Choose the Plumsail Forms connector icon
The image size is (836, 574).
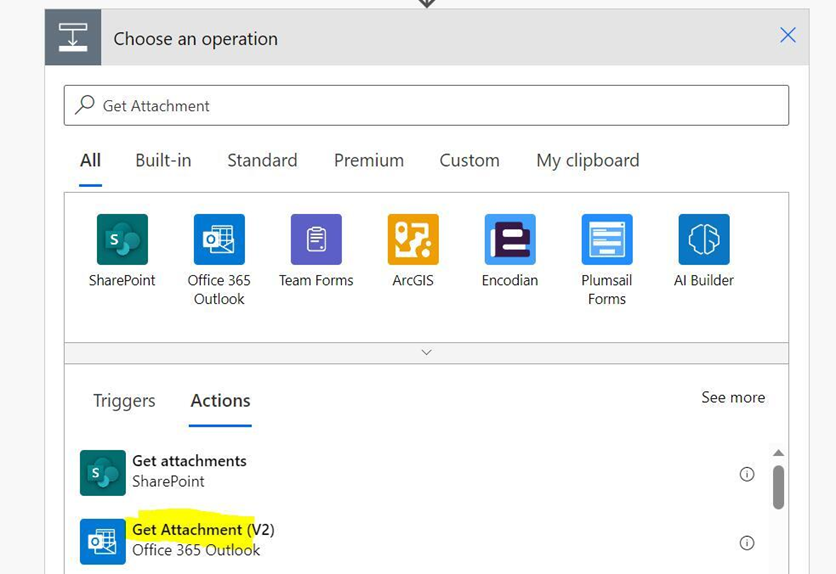[x=607, y=239]
